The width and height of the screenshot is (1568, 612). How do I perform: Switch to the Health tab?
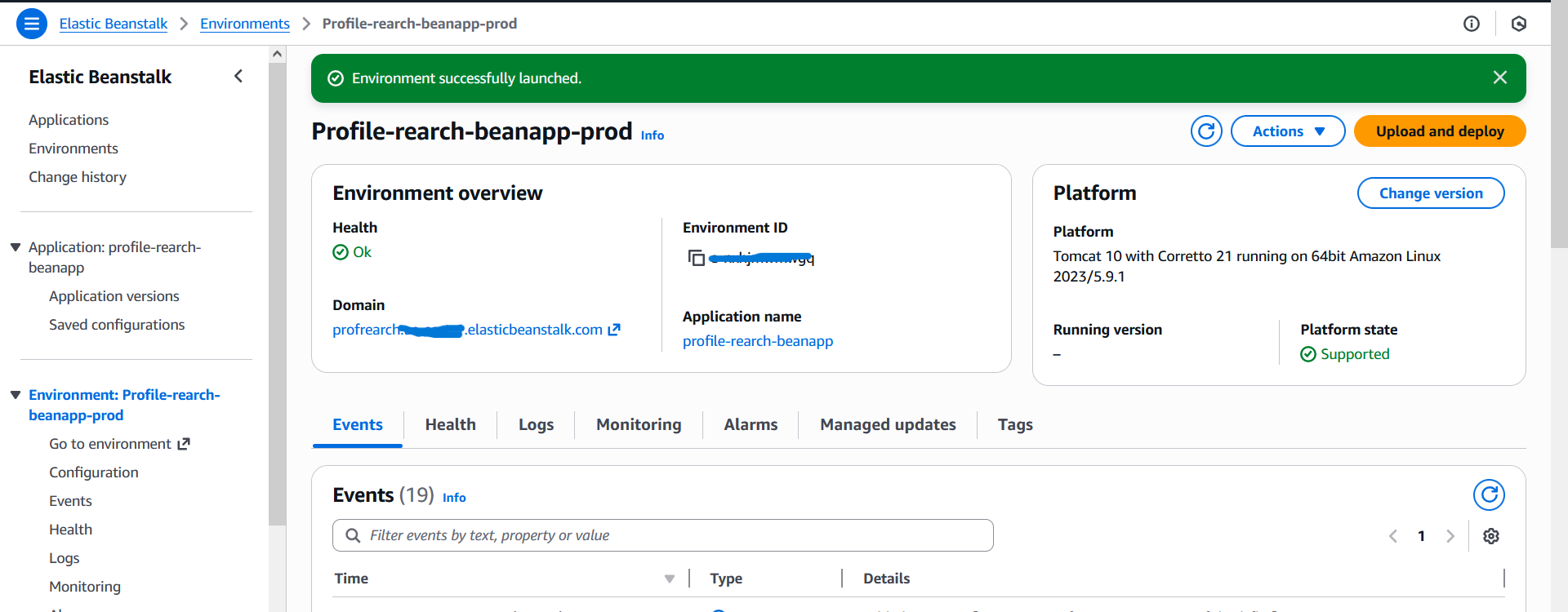tap(451, 424)
